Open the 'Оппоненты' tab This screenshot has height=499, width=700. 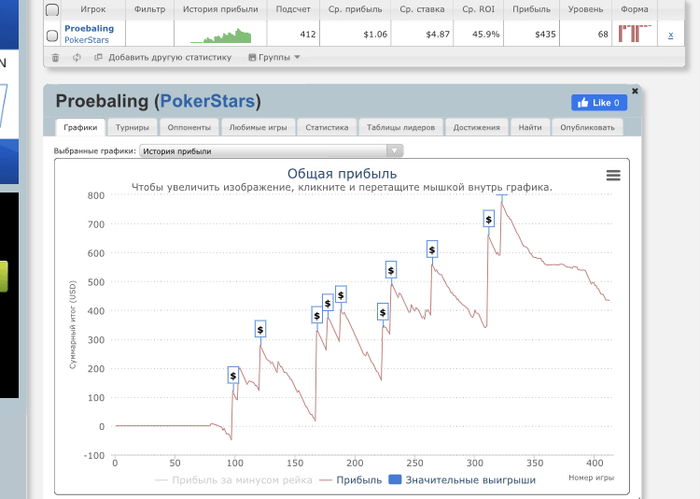pos(189,127)
